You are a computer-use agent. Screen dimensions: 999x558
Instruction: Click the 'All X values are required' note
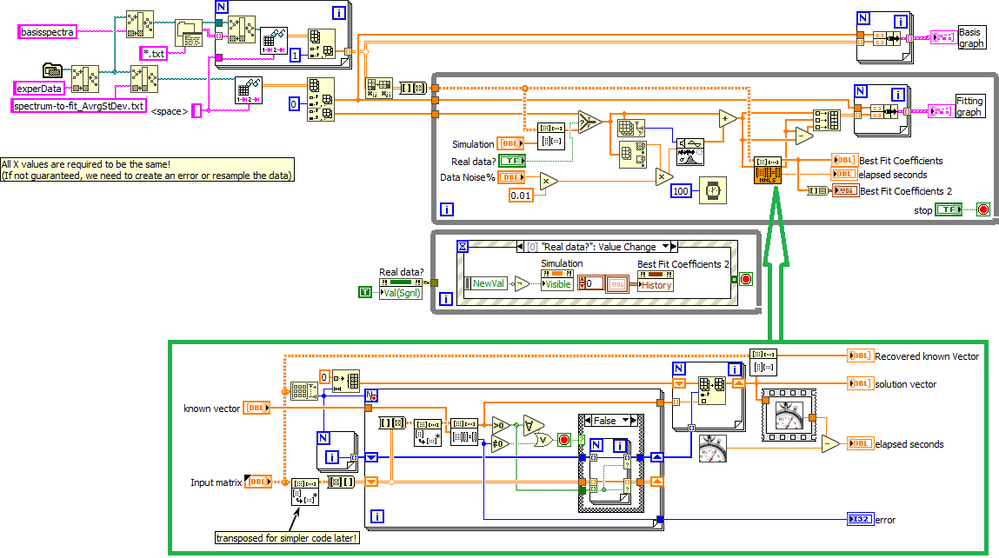147,169
